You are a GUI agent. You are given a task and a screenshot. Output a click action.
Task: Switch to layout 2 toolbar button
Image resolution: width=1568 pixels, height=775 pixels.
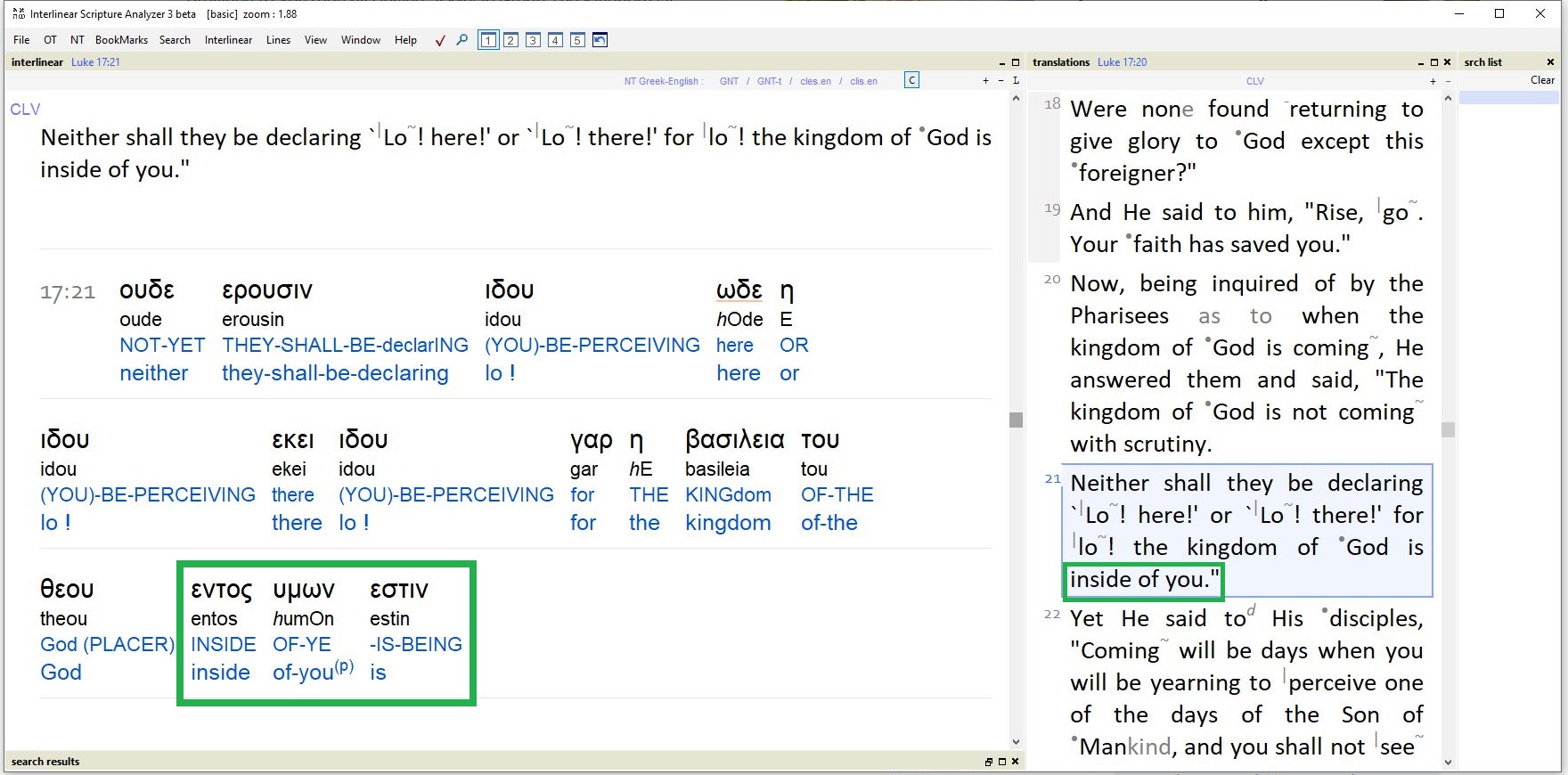pos(510,40)
